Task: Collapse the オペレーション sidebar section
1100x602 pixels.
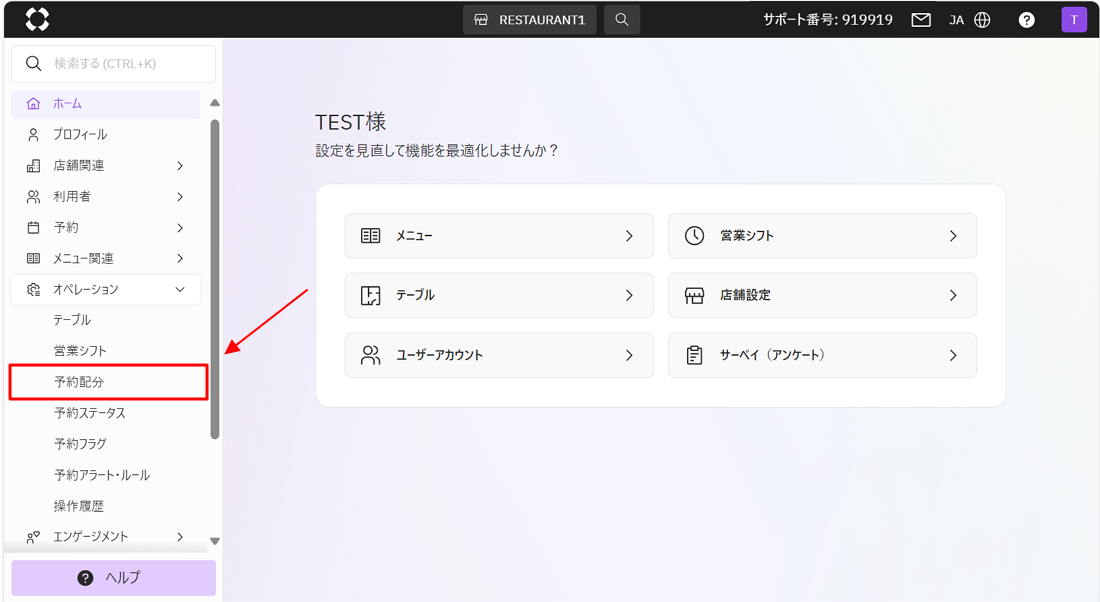Action: (x=180, y=290)
